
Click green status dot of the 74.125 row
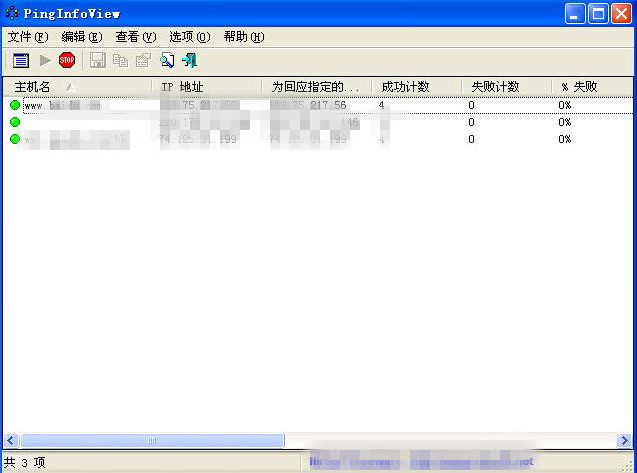(x=15, y=139)
